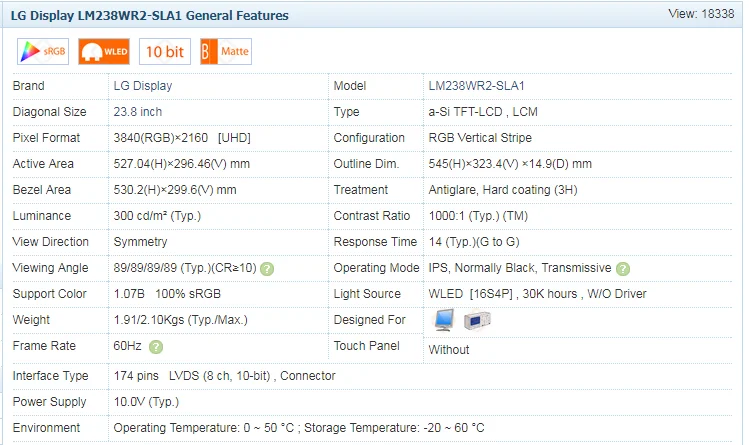The height and width of the screenshot is (445, 749).
Task: Click the 3840(RGB)×2160 UHD pixel format value
Action: click(x=182, y=138)
